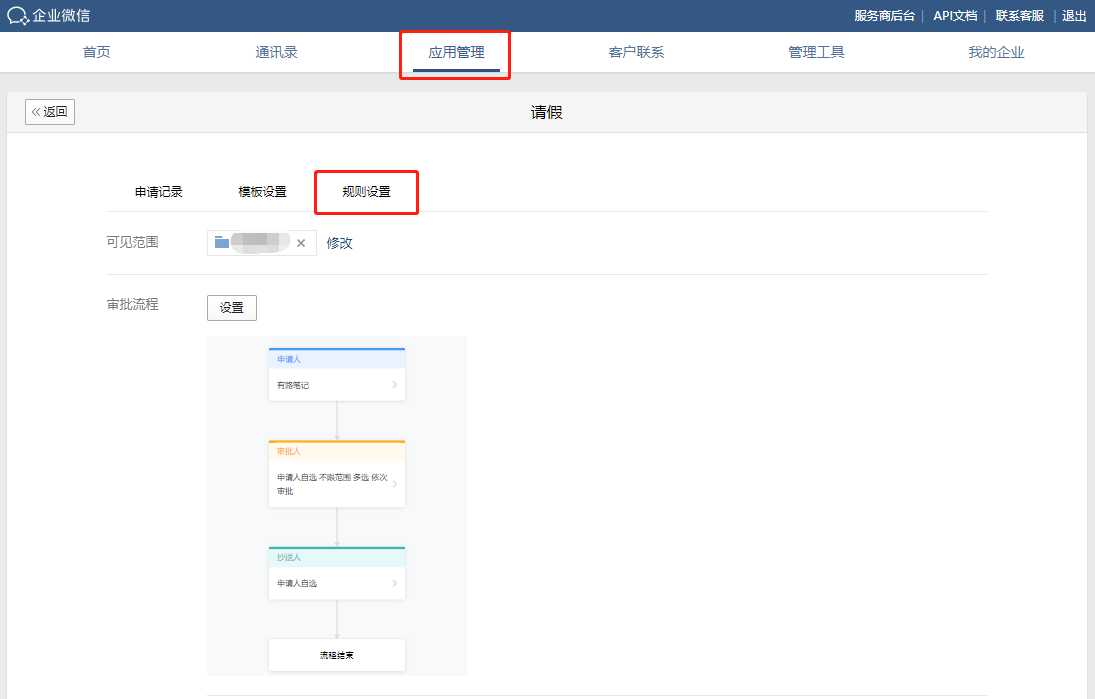Switch to the 通讯录 navigation tab

276,52
